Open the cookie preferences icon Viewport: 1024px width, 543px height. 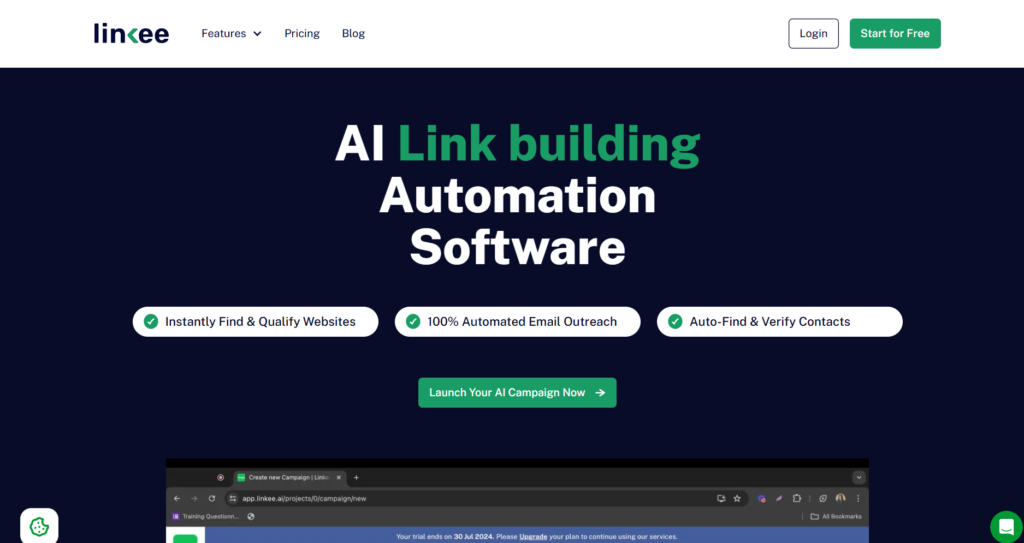39,526
